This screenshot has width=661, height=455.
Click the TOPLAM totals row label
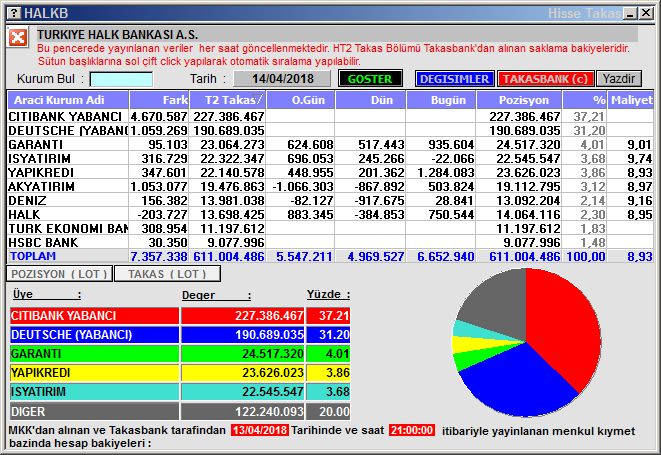point(33,256)
